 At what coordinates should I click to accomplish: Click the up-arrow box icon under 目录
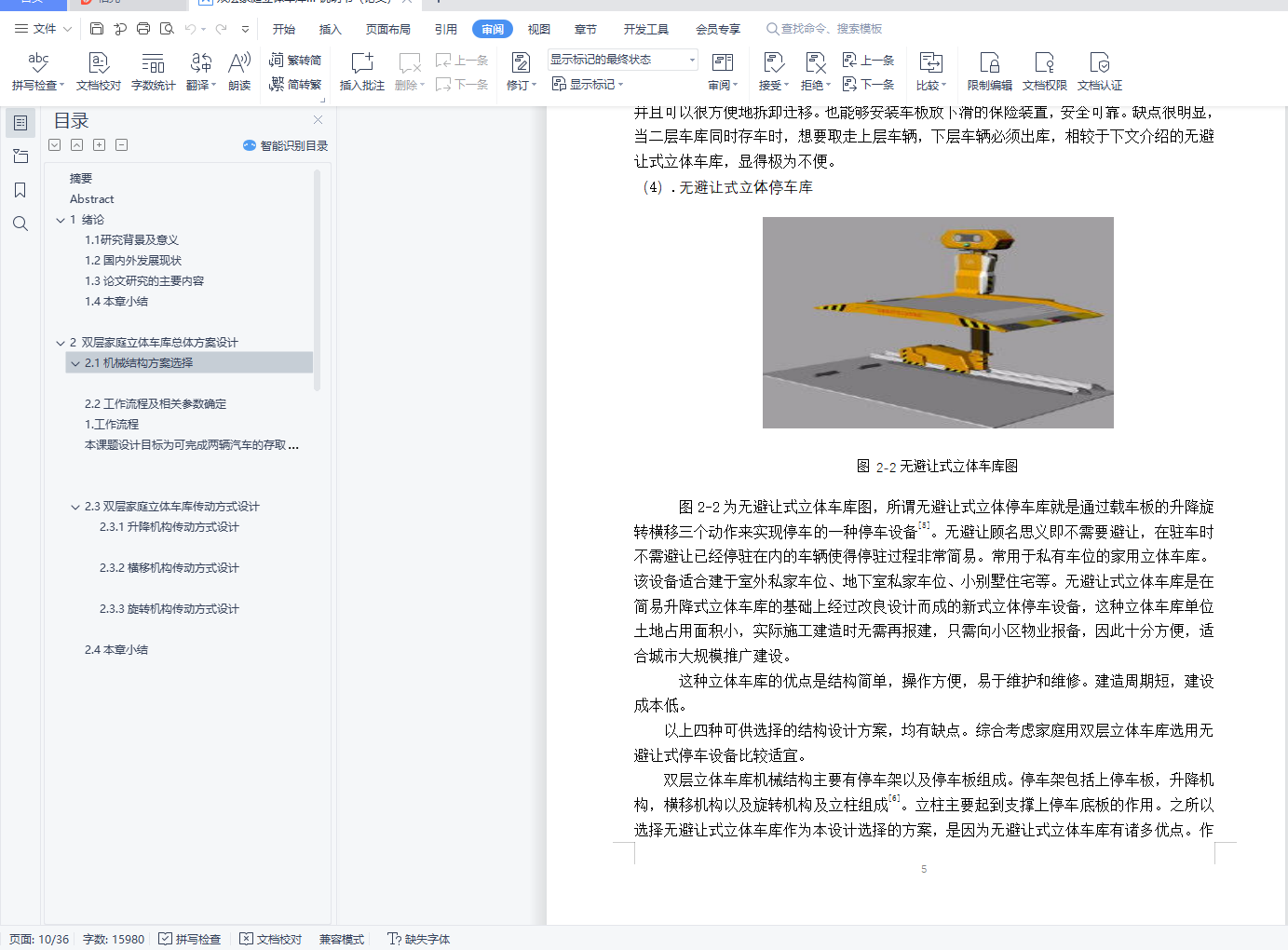(77, 145)
